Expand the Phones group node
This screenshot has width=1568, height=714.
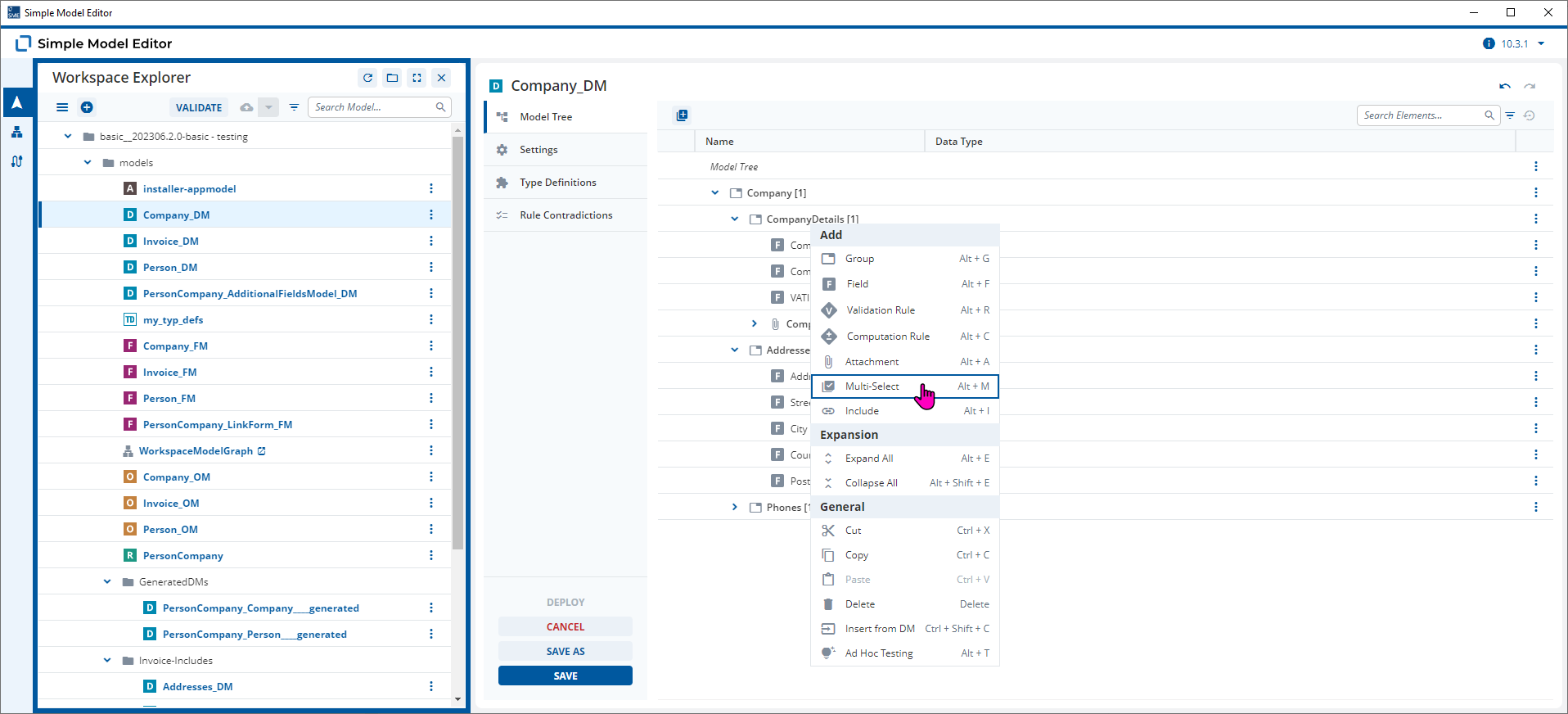coord(734,508)
